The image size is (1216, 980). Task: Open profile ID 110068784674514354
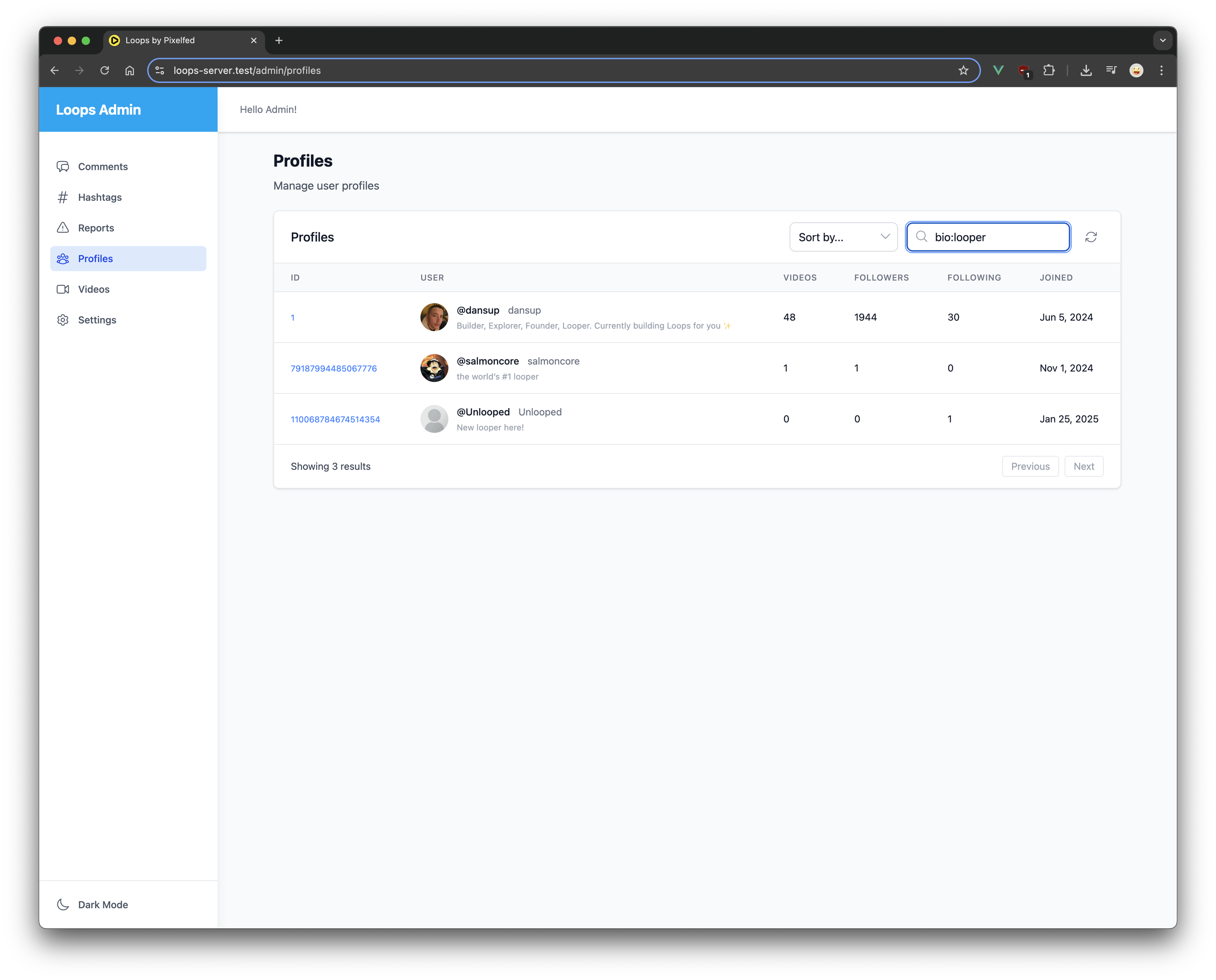pyautogui.click(x=335, y=419)
